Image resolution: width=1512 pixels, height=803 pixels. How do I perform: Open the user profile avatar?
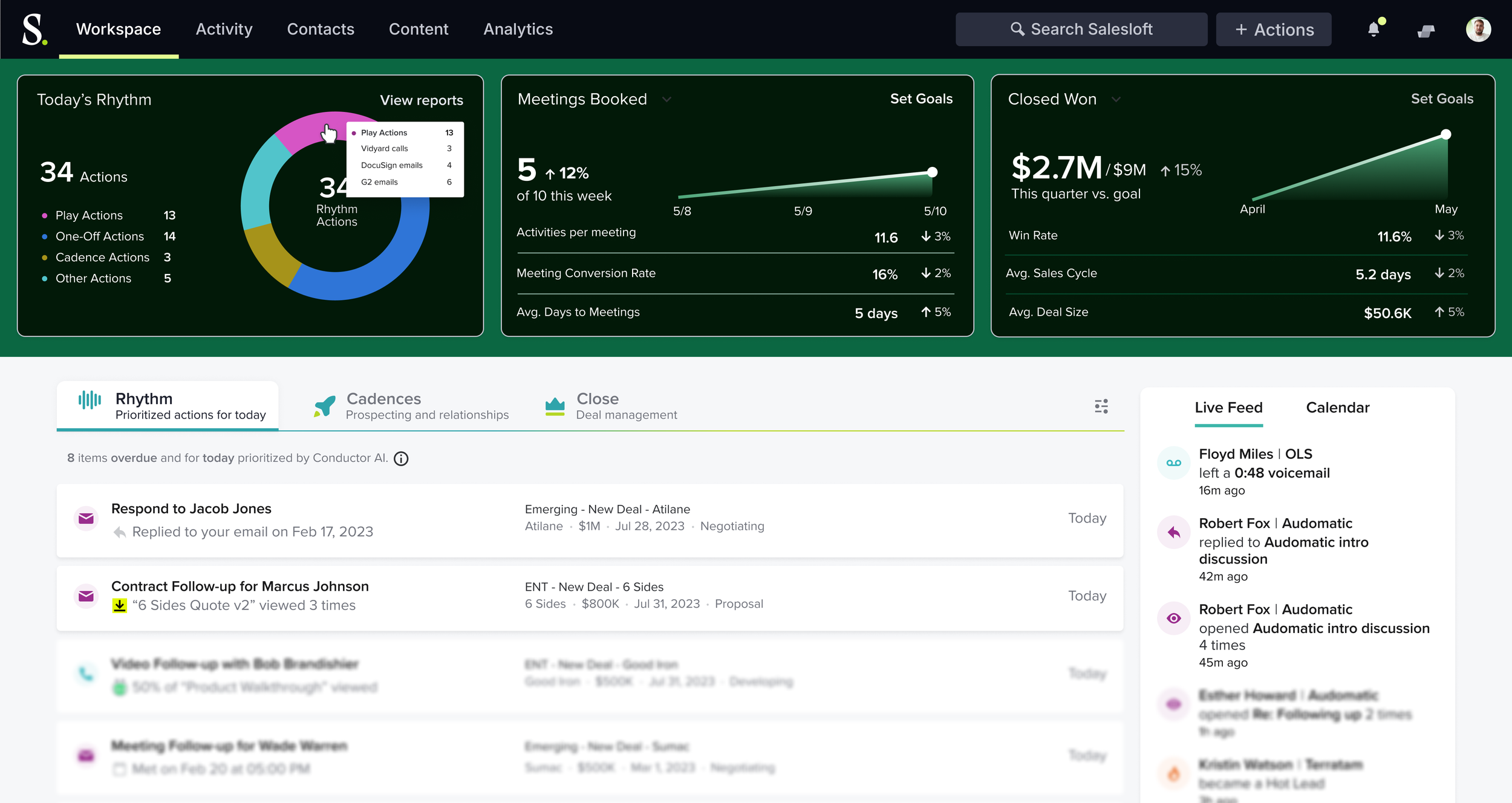1478,29
